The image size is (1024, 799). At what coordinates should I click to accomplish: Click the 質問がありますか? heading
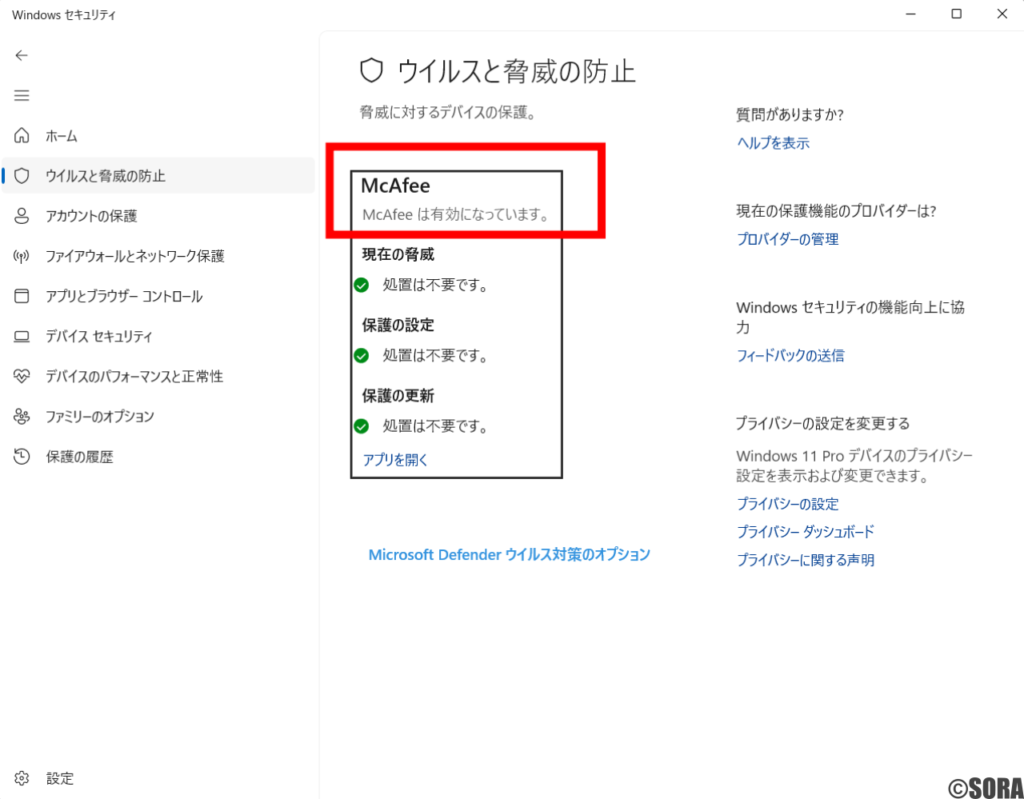tap(790, 115)
